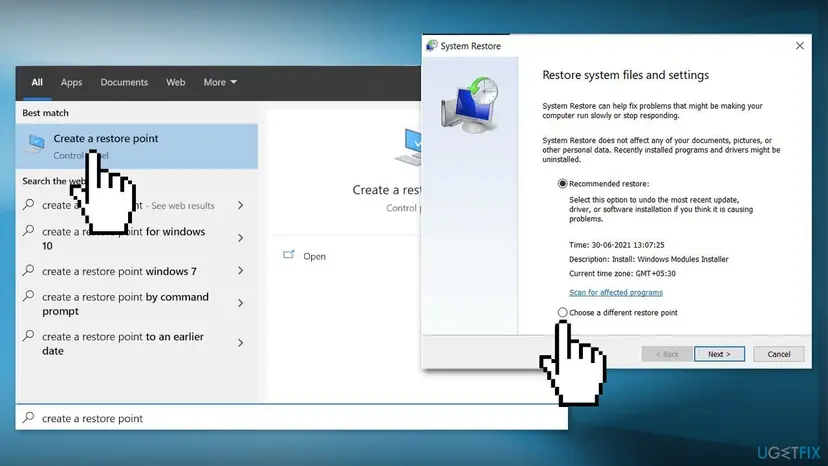
Task: Click the 'Restore system files and settings' heading
Action: (x=625, y=75)
